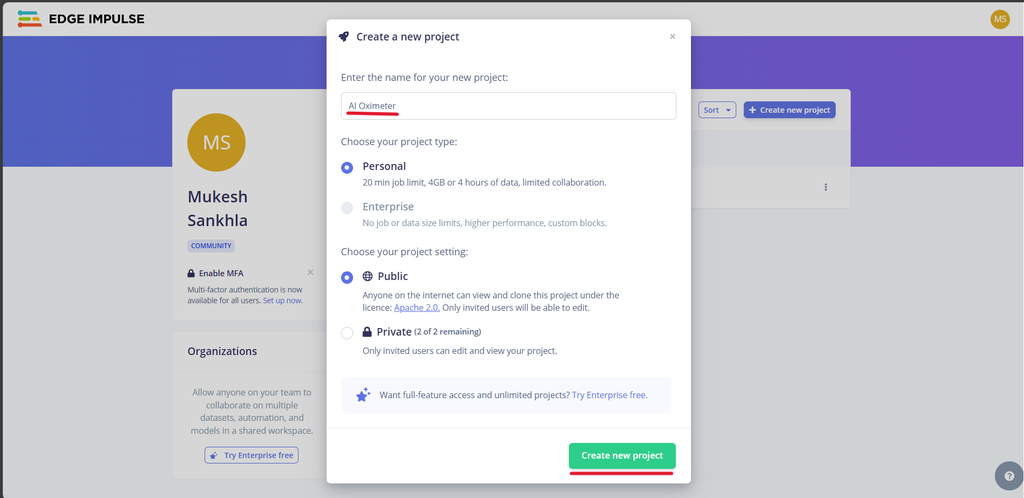The width and height of the screenshot is (1024, 498).
Task: Close the Create a new project dialog
Action: [672, 37]
